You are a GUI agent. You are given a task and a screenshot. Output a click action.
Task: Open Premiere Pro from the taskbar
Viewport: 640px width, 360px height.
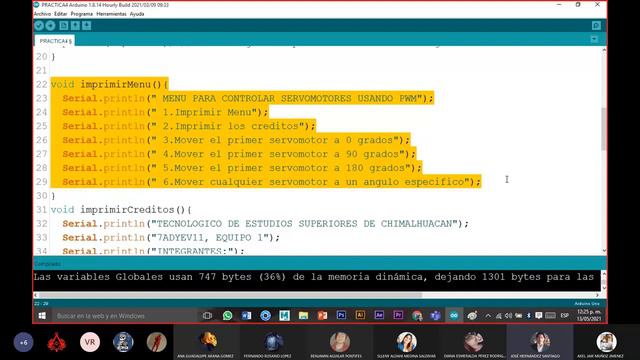398,316
